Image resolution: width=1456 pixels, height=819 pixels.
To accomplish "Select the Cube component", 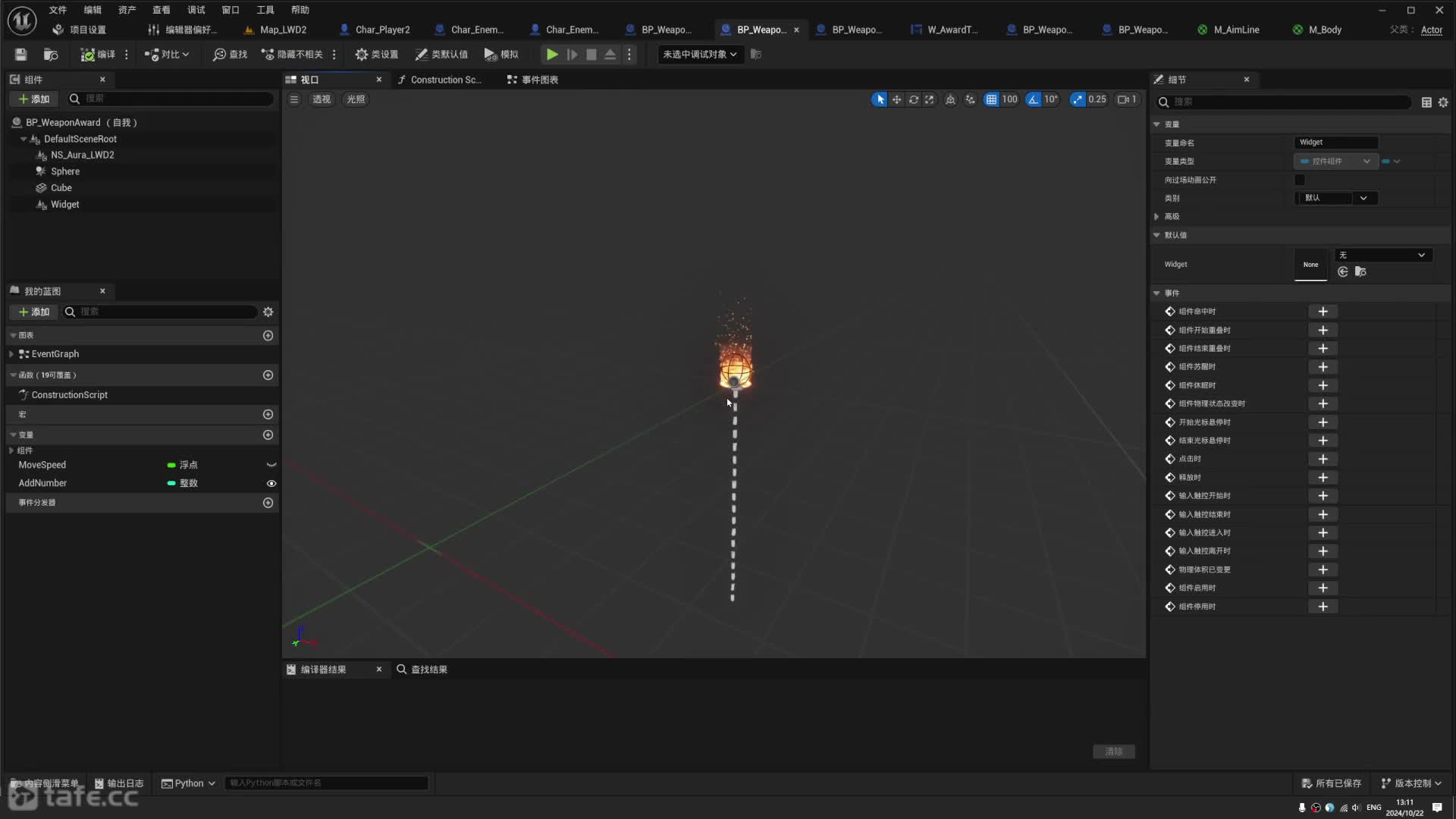I will [x=61, y=188].
